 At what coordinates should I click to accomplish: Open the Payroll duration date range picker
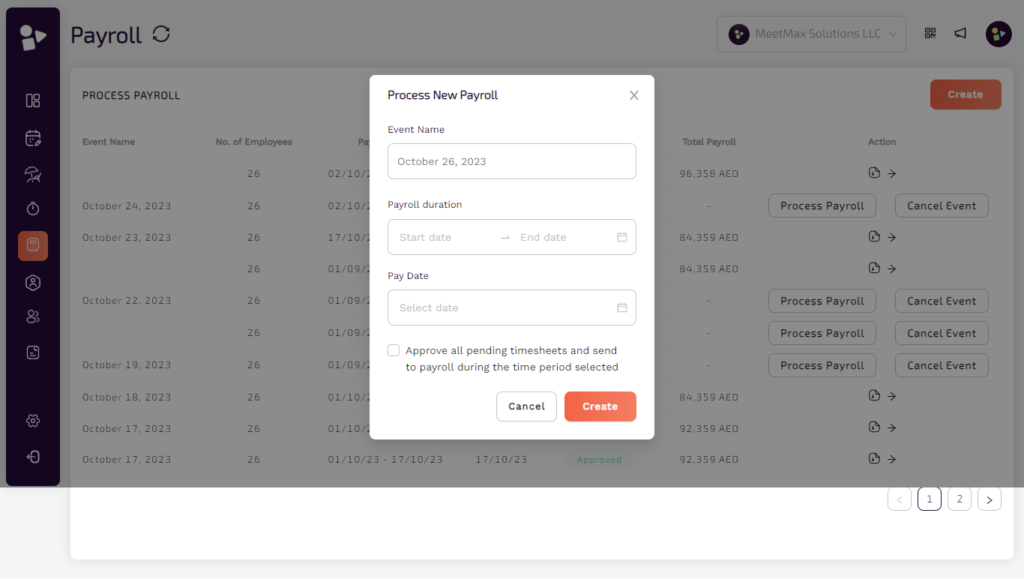pyautogui.click(x=511, y=237)
